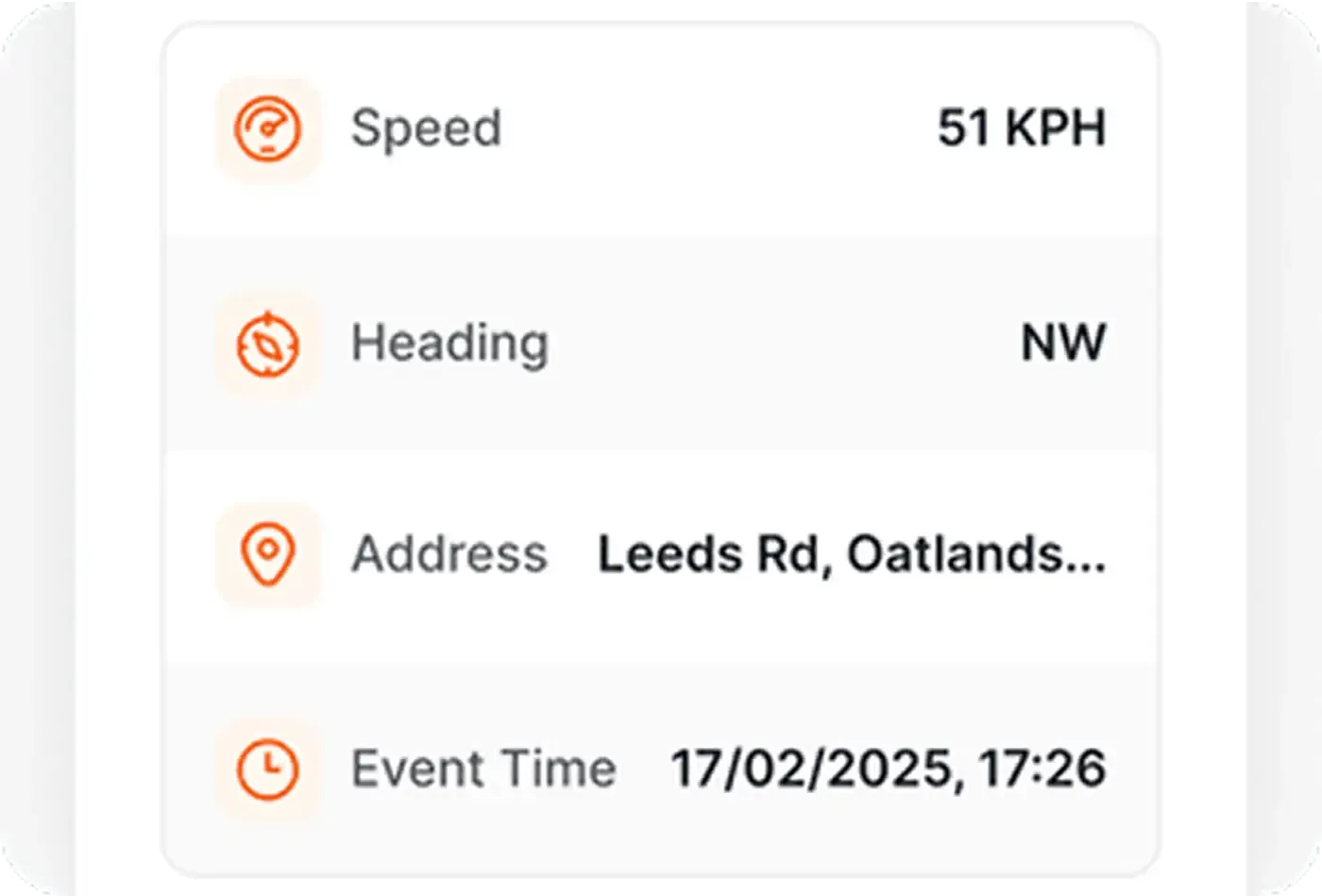Viewport: 1322px width, 896px height.
Task: Click the 51 KPH speed value
Action: click(1021, 127)
